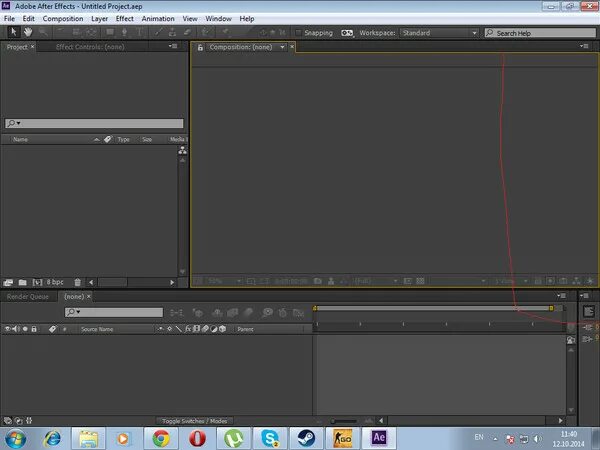Viewport: 600px width, 450px height.
Task: Switch to the Render Queue tab
Action: point(28,297)
